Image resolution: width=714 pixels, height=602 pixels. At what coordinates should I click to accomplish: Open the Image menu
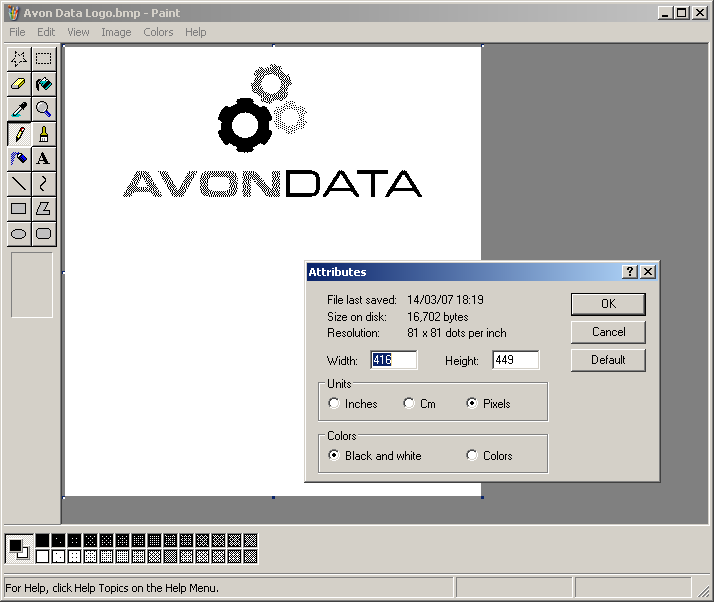point(116,32)
